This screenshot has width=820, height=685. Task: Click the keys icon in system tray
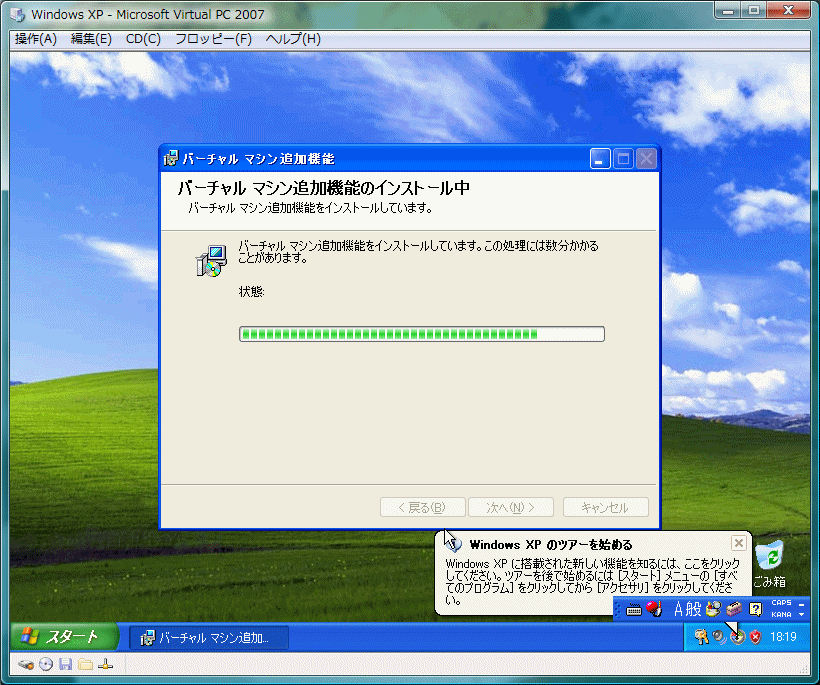click(701, 636)
